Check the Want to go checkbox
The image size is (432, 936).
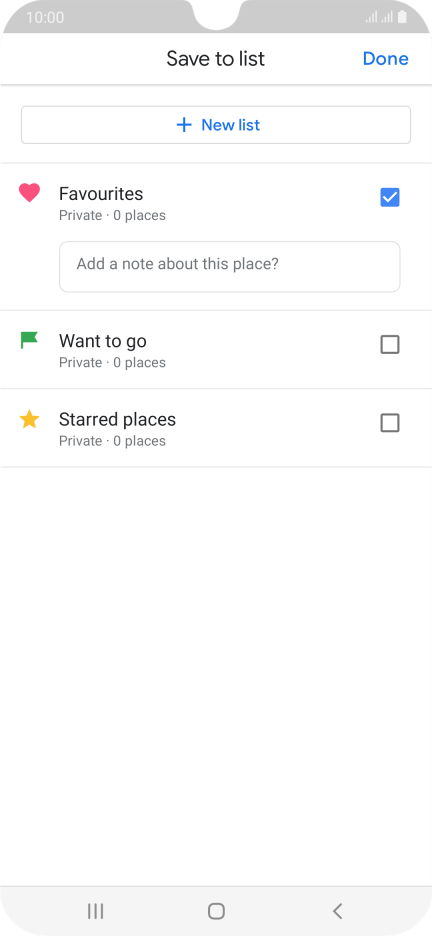[390, 344]
